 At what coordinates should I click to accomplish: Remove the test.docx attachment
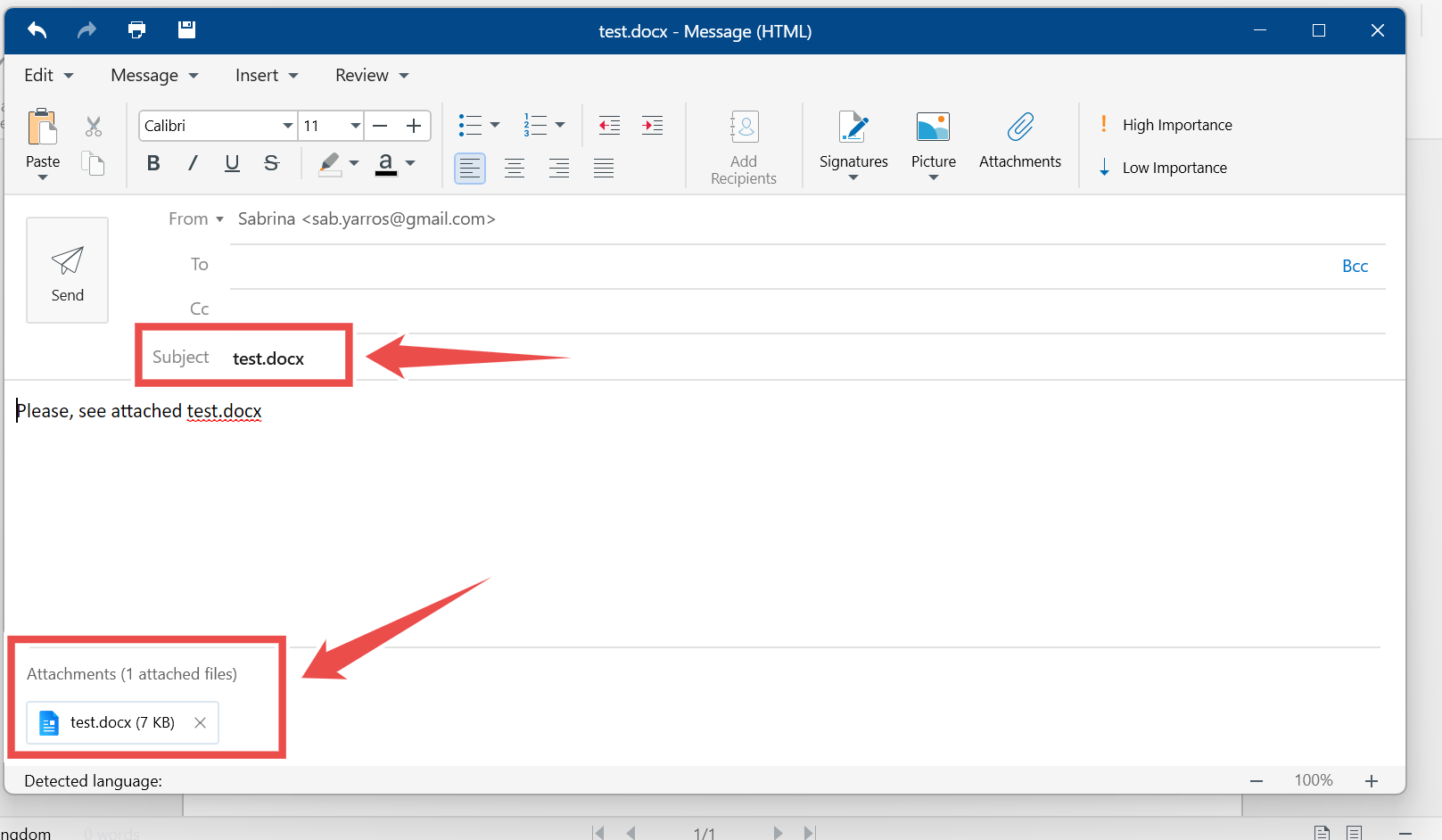pos(200,722)
